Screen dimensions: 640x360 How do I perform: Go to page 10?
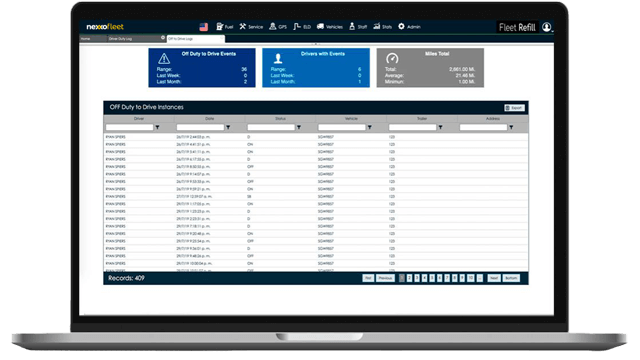coord(471,278)
